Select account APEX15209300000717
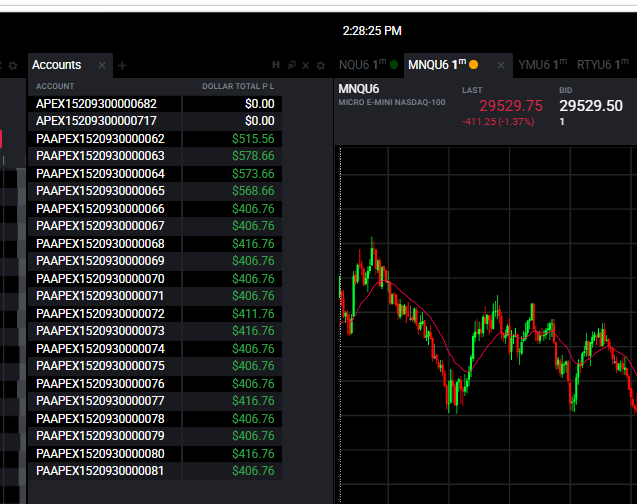The image size is (637, 504). pyautogui.click(x=96, y=121)
